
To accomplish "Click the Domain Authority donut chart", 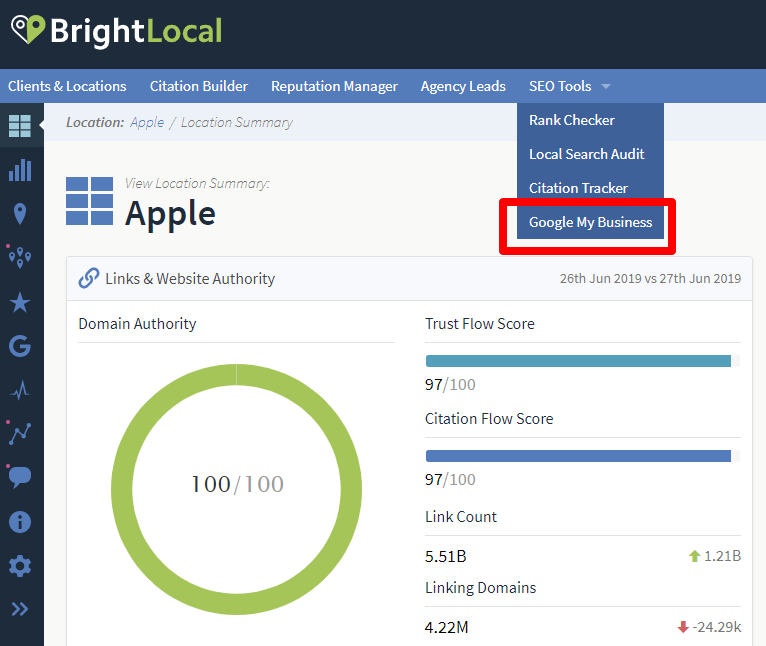I will 236,489.
